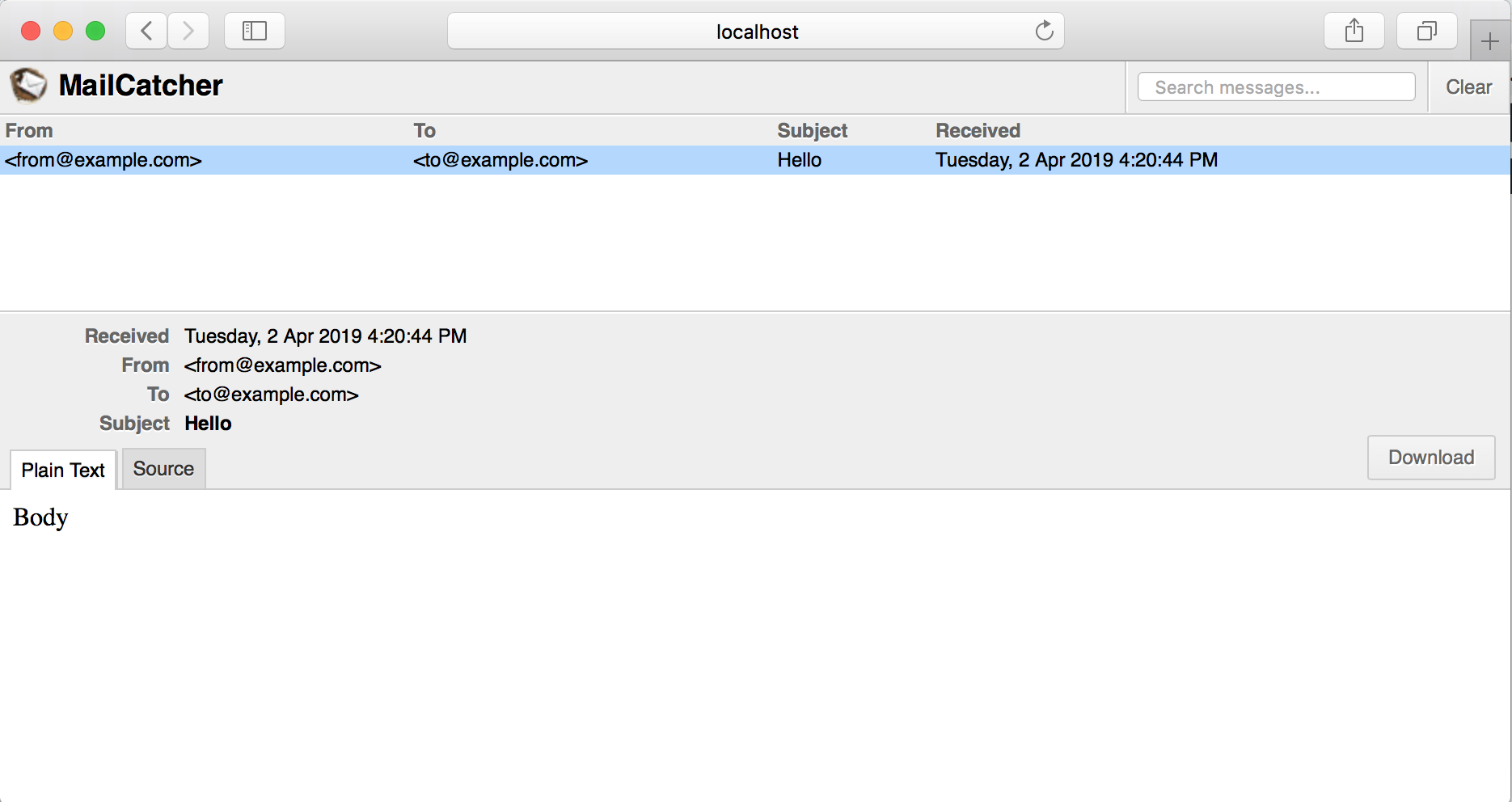The height and width of the screenshot is (802, 1512).
Task: Click the MailCatcher title text
Action: tap(141, 86)
